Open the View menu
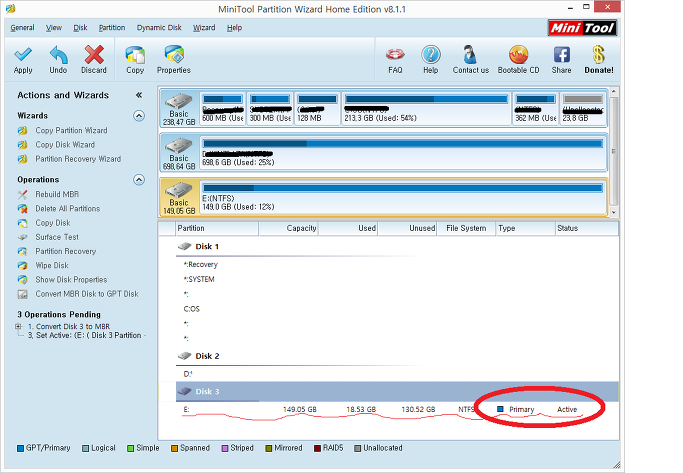Viewport: 683px width, 473px height. 54,28
